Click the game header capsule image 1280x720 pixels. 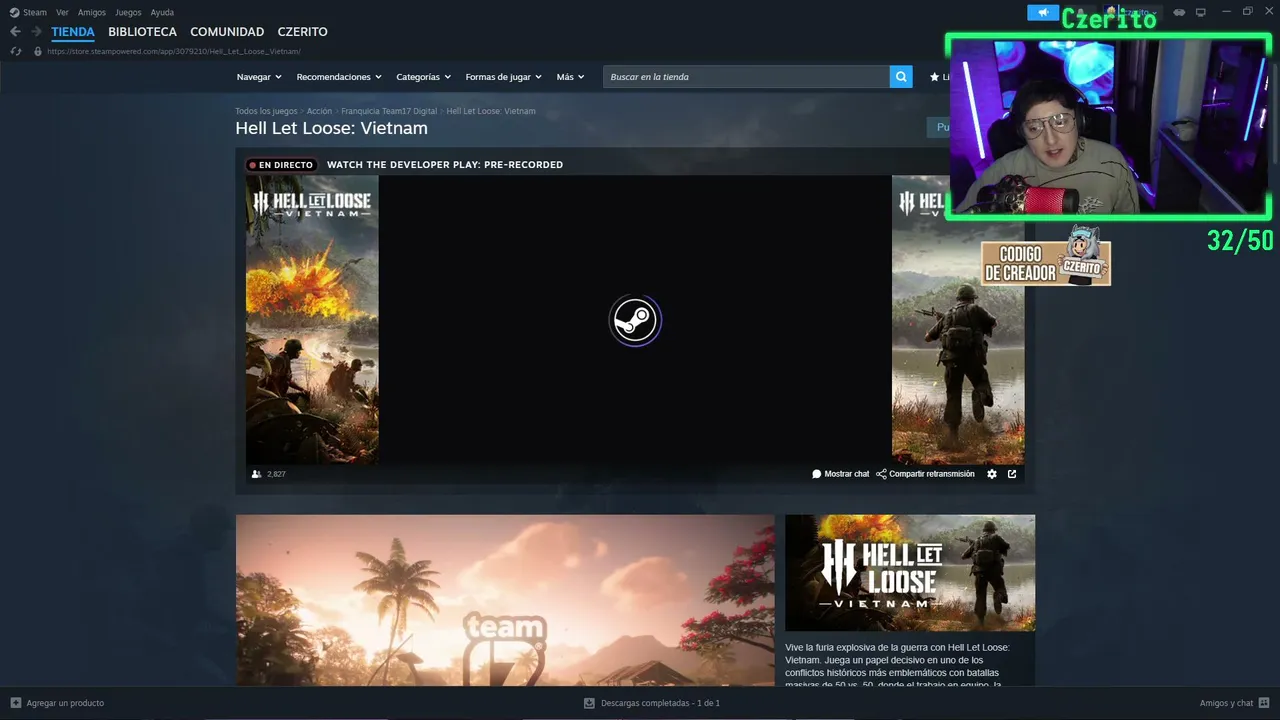pyautogui.click(x=910, y=573)
